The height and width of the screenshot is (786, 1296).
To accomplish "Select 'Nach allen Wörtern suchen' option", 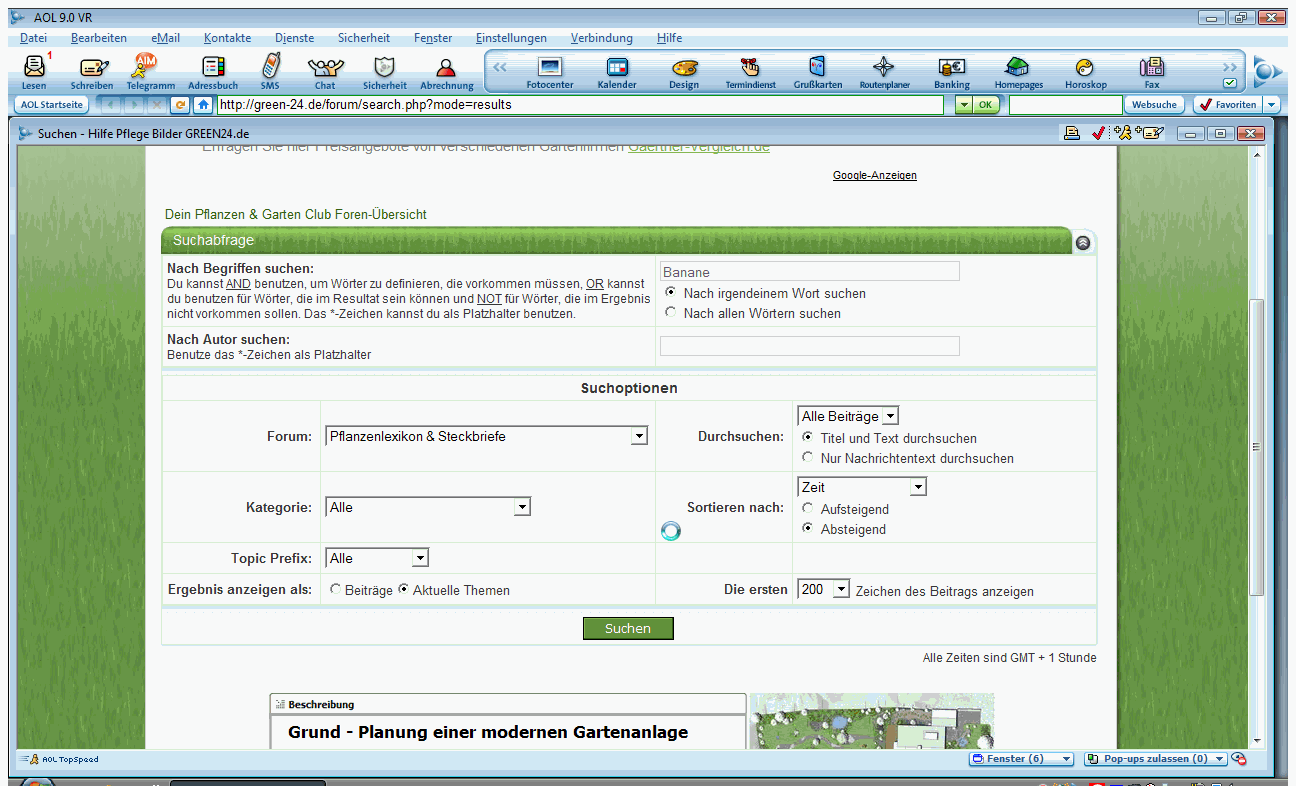I will click(671, 313).
